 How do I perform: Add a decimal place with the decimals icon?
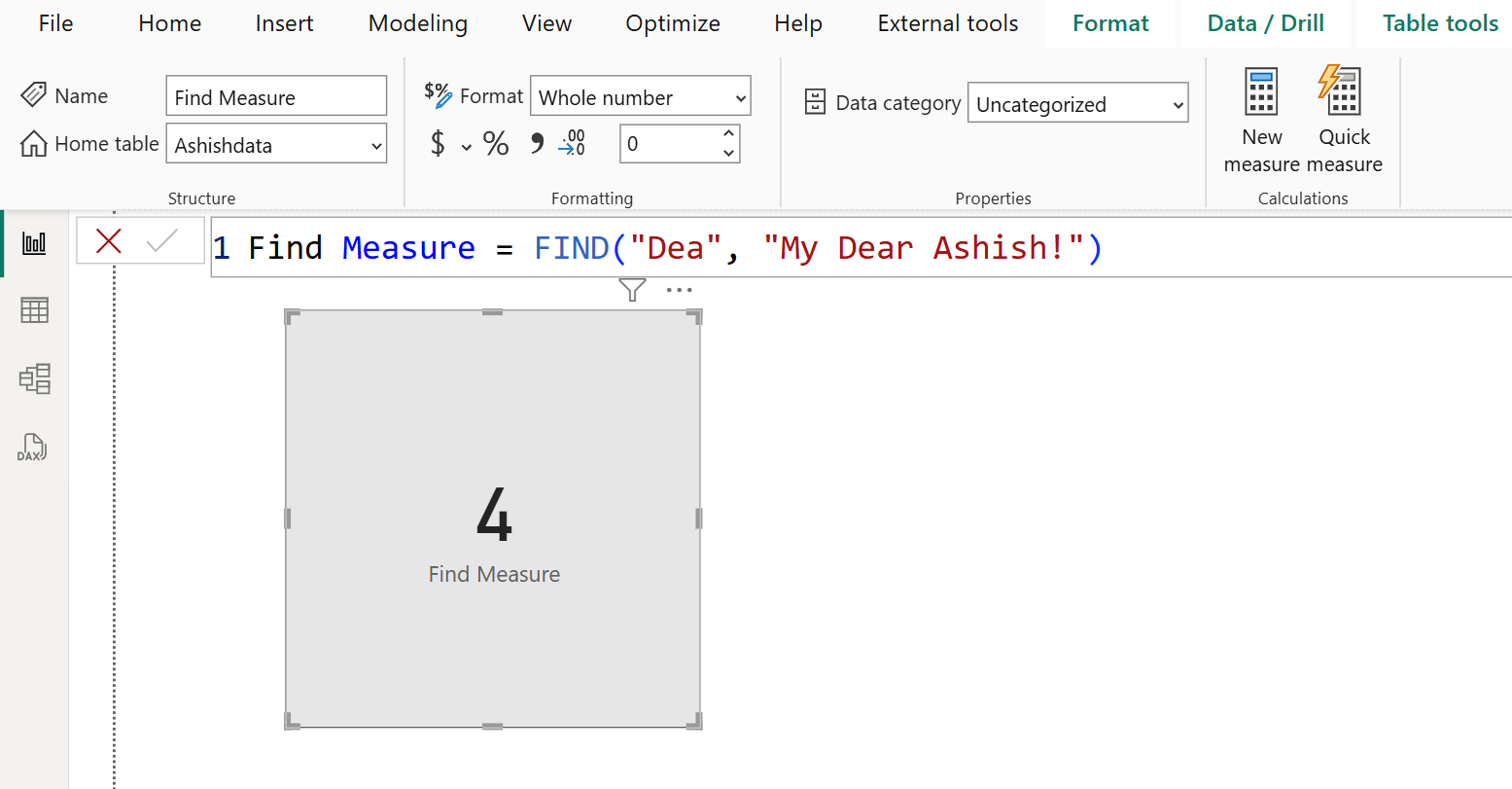(x=572, y=143)
